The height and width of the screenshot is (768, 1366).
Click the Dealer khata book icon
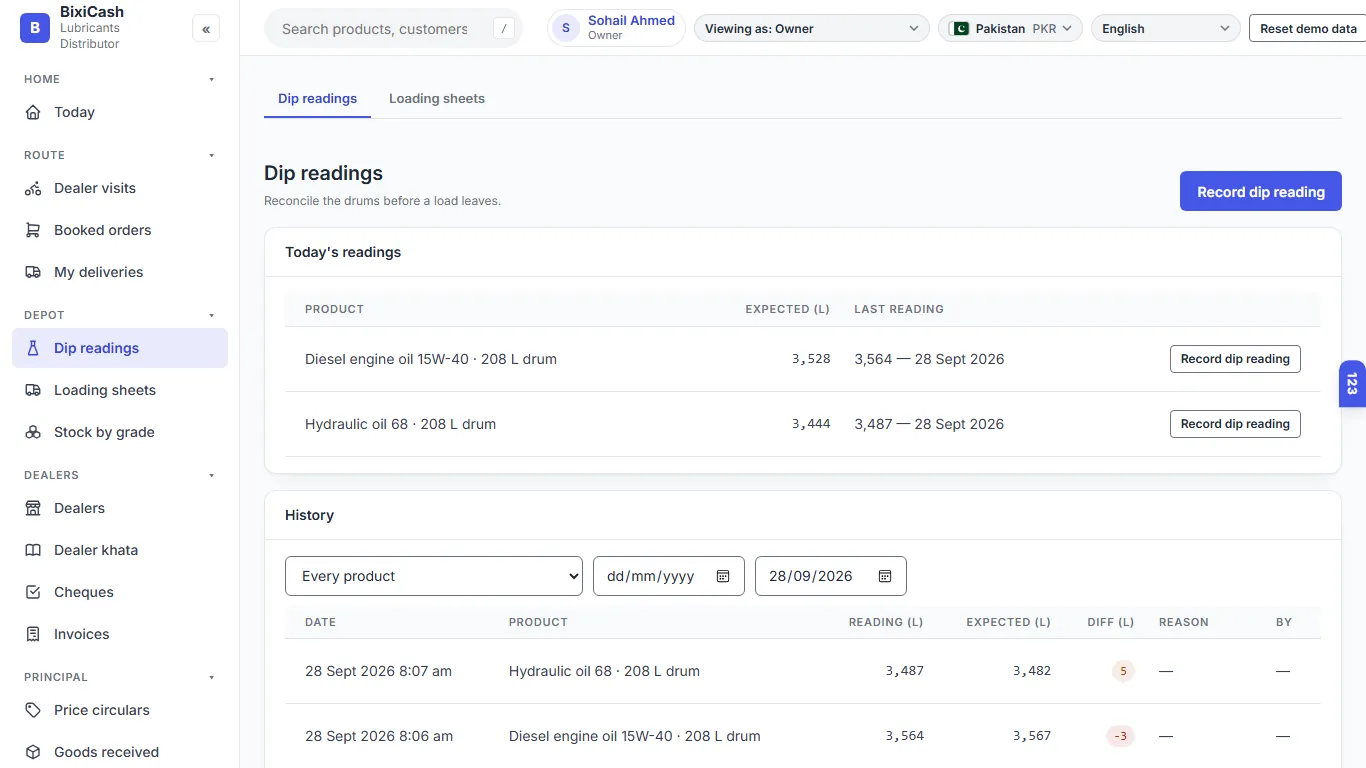[x=33, y=550]
